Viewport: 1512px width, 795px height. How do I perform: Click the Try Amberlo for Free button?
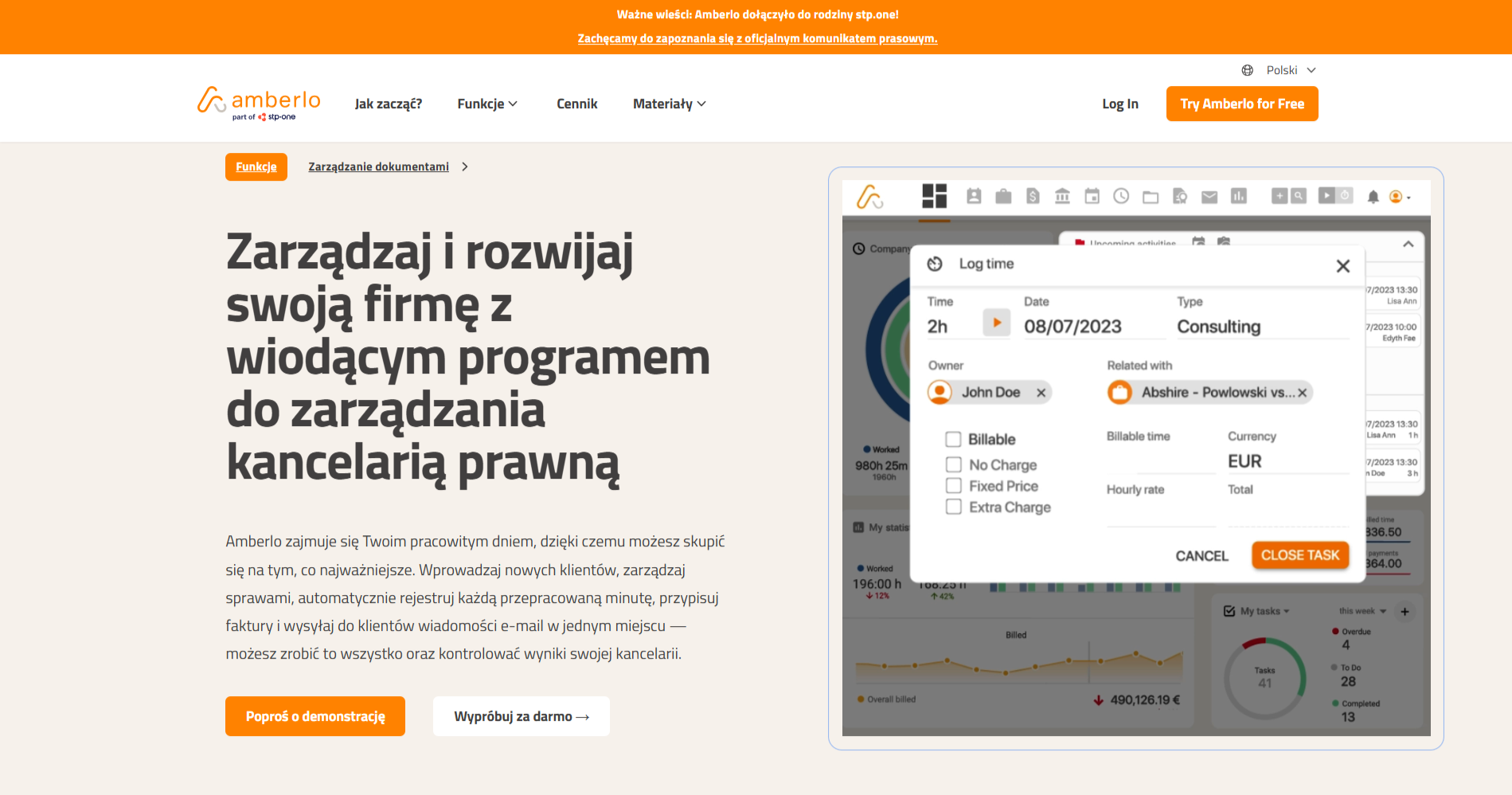pyautogui.click(x=1242, y=104)
